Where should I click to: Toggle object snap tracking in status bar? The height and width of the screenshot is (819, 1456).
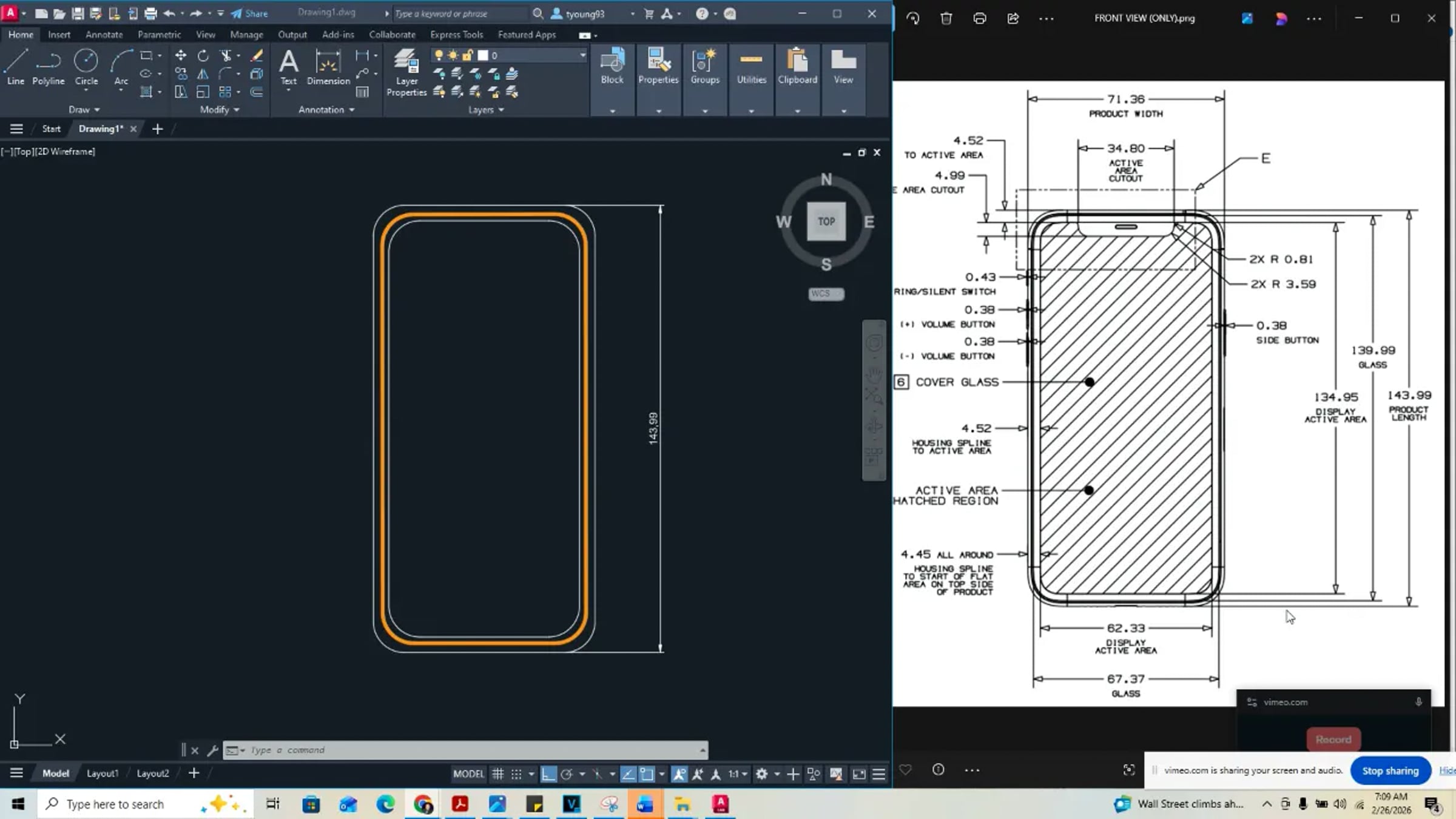629,773
